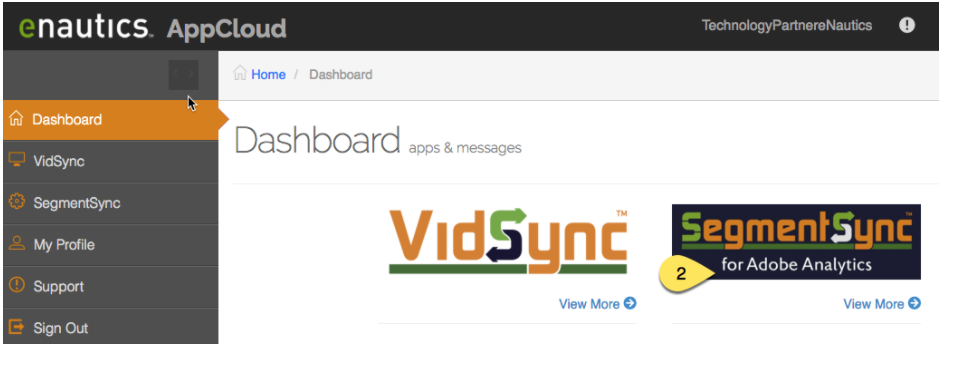Click View More under VidSync logo
Viewport: 975px width, 374px height.
(589, 304)
